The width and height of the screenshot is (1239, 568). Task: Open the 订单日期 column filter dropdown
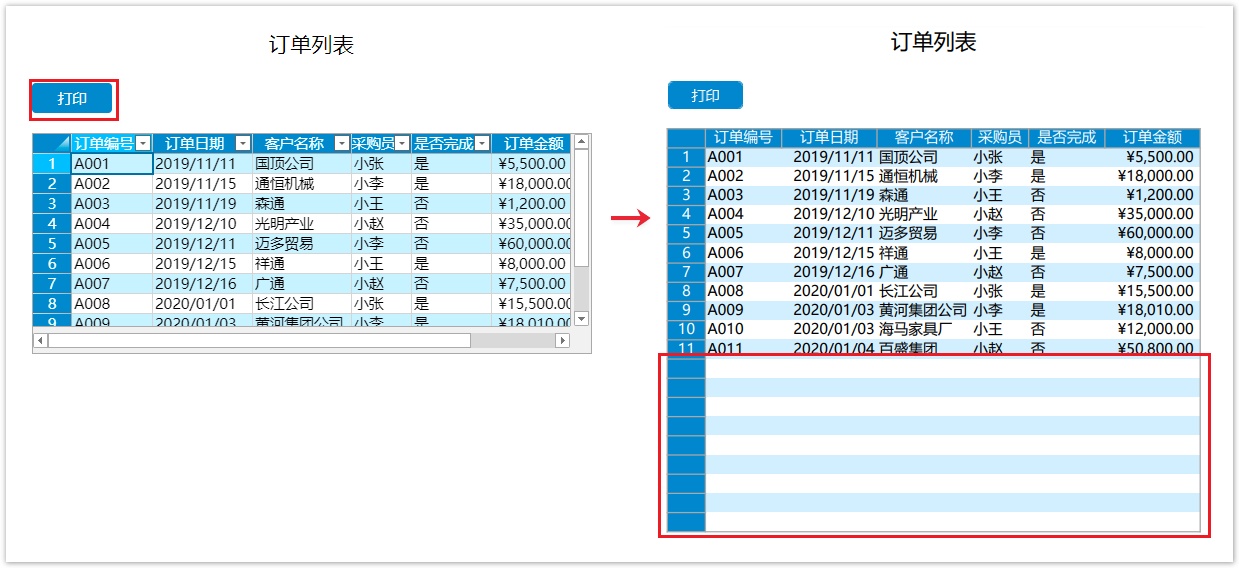point(242,144)
